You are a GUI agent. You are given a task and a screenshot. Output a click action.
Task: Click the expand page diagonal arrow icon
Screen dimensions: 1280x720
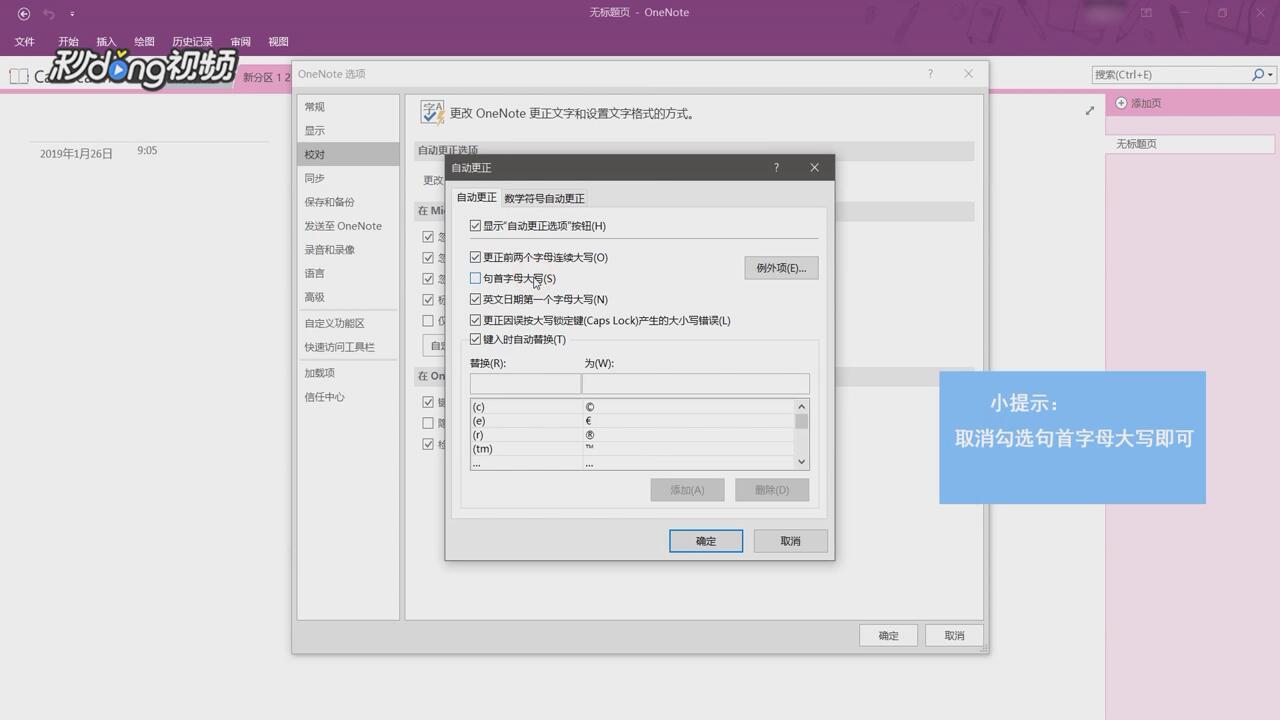point(1090,111)
